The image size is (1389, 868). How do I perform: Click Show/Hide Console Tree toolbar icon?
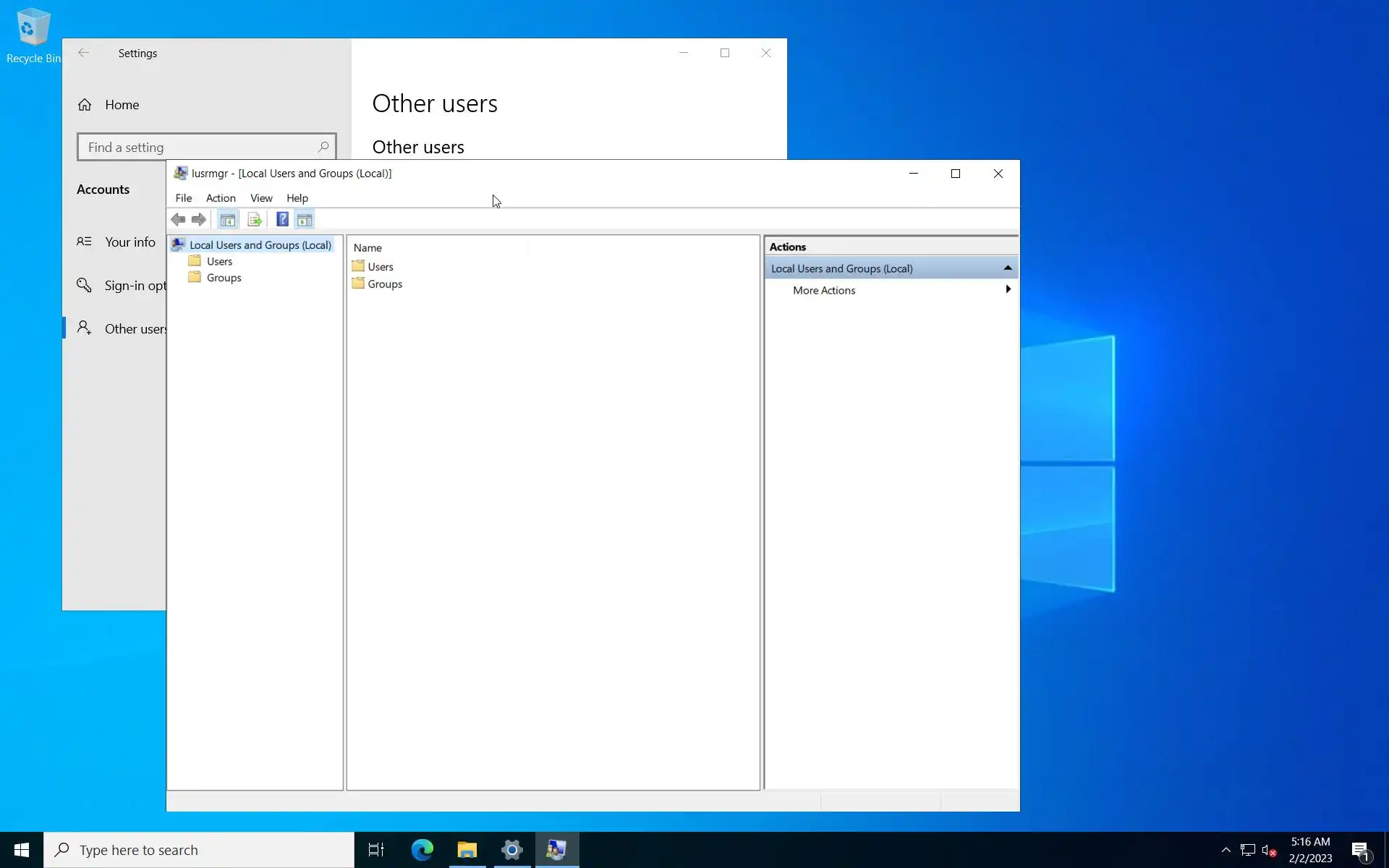pyautogui.click(x=227, y=219)
